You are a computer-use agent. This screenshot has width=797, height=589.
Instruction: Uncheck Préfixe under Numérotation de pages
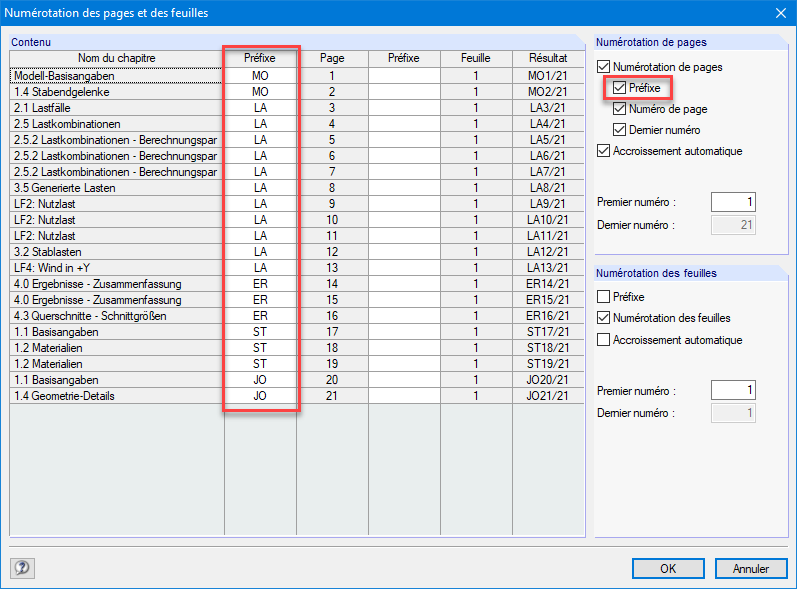(x=619, y=88)
